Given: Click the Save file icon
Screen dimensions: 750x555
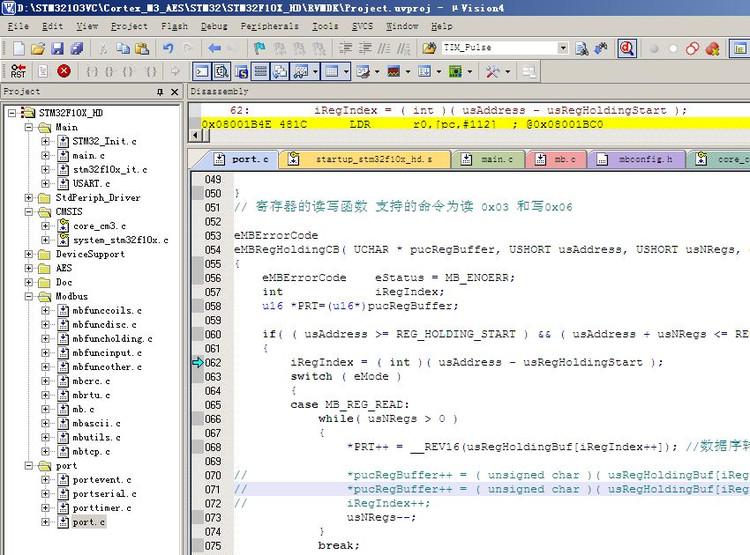Looking at the screenshot, I should pos(59,48).
